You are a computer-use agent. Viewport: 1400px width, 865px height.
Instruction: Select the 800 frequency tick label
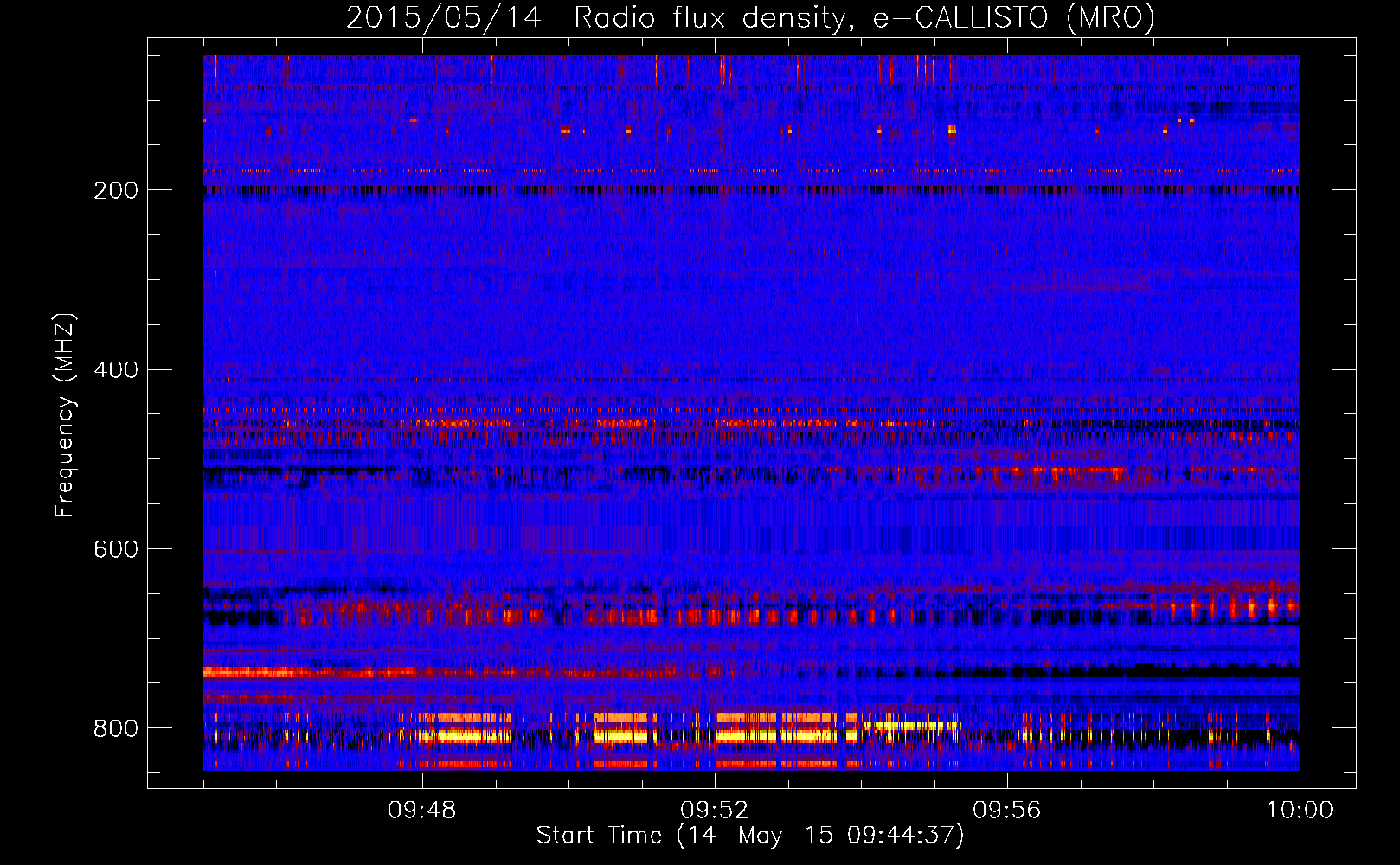[116, 728]
